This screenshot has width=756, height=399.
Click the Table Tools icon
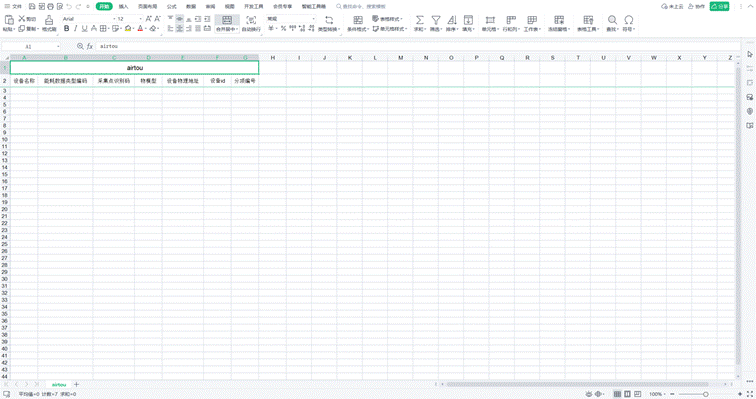588,20
